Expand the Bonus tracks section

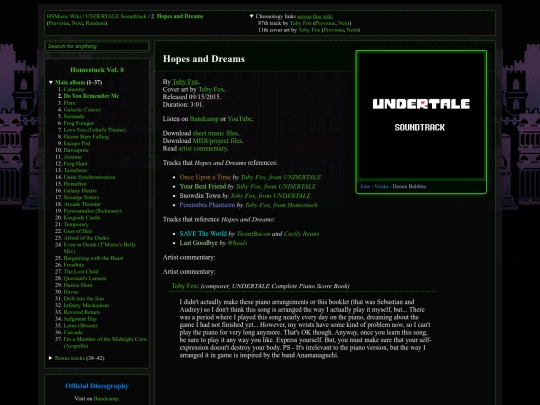51,358
